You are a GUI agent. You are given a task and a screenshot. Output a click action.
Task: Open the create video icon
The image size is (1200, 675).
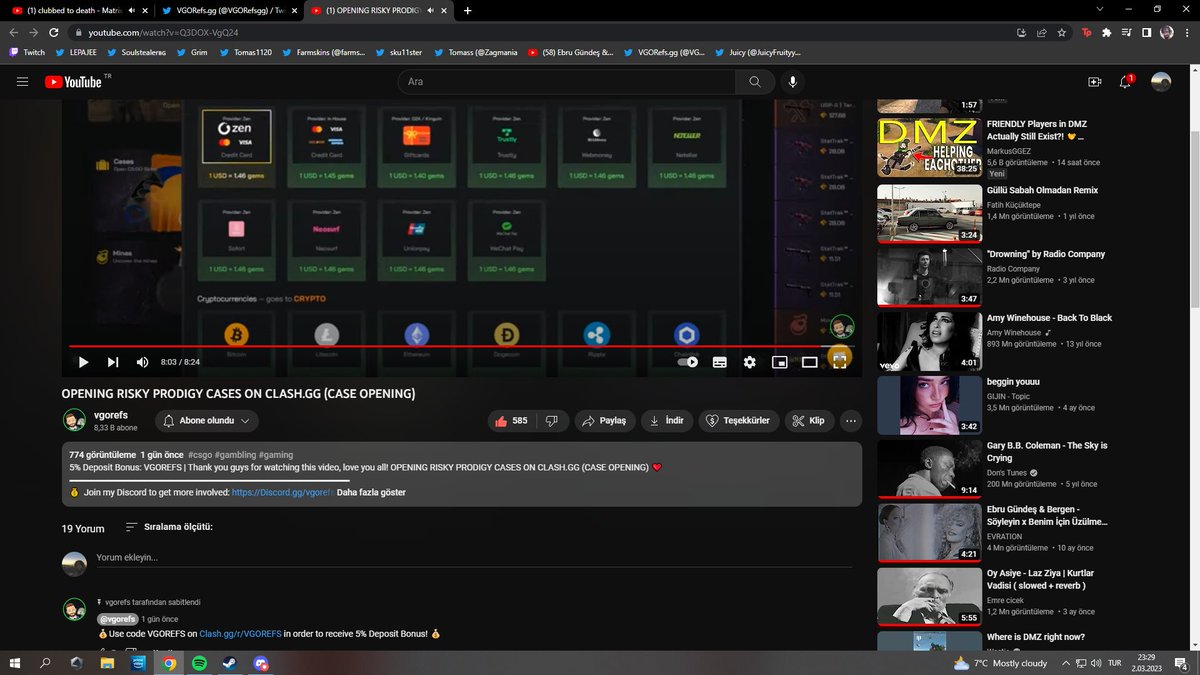tap(1094, 82)
